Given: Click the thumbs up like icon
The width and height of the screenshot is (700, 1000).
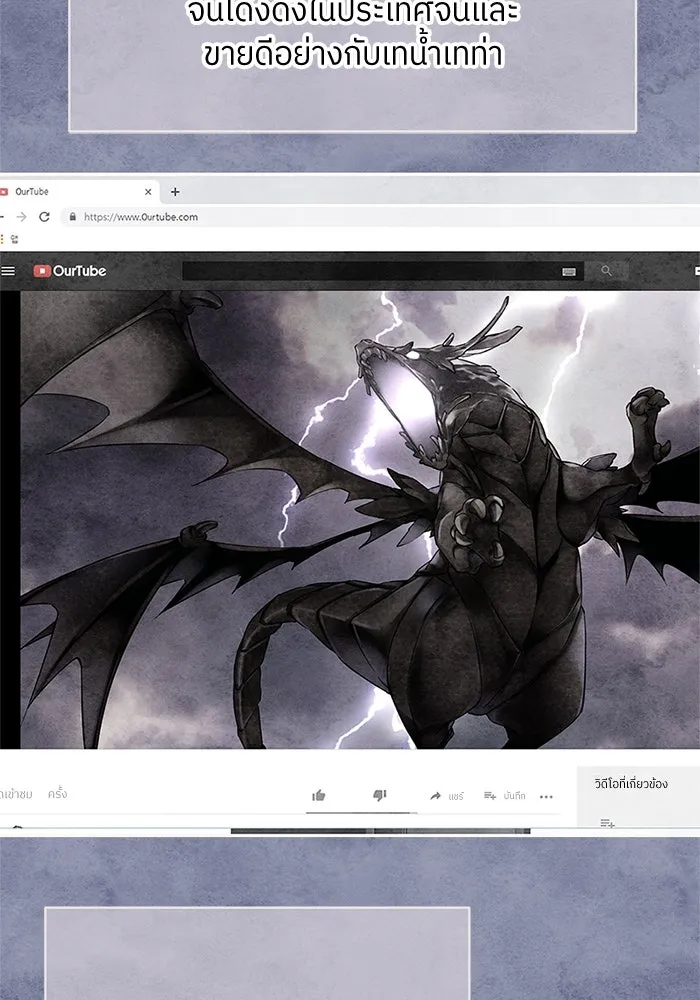Looking at the screenshot, I should pos(319,795).
